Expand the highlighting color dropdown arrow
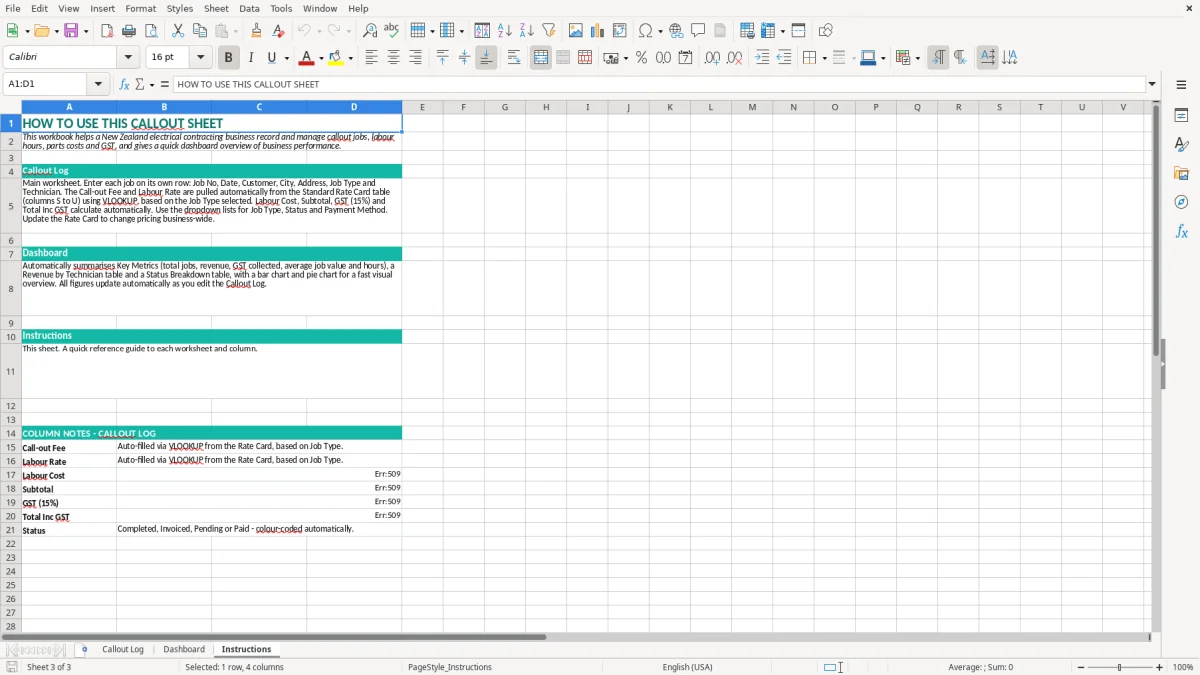 pos(350,58)
